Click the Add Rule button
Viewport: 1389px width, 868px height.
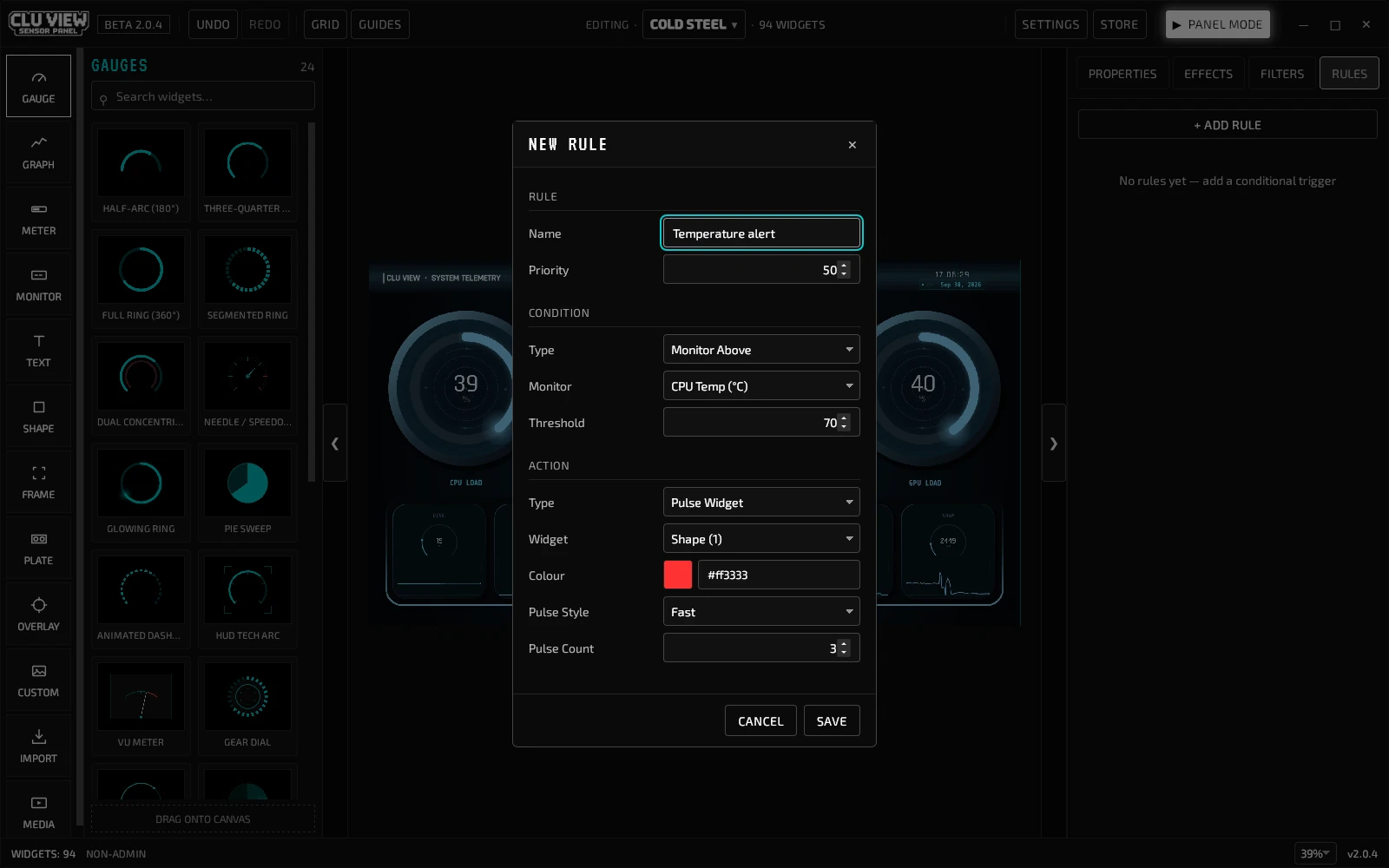click(x=1228, y=125)
